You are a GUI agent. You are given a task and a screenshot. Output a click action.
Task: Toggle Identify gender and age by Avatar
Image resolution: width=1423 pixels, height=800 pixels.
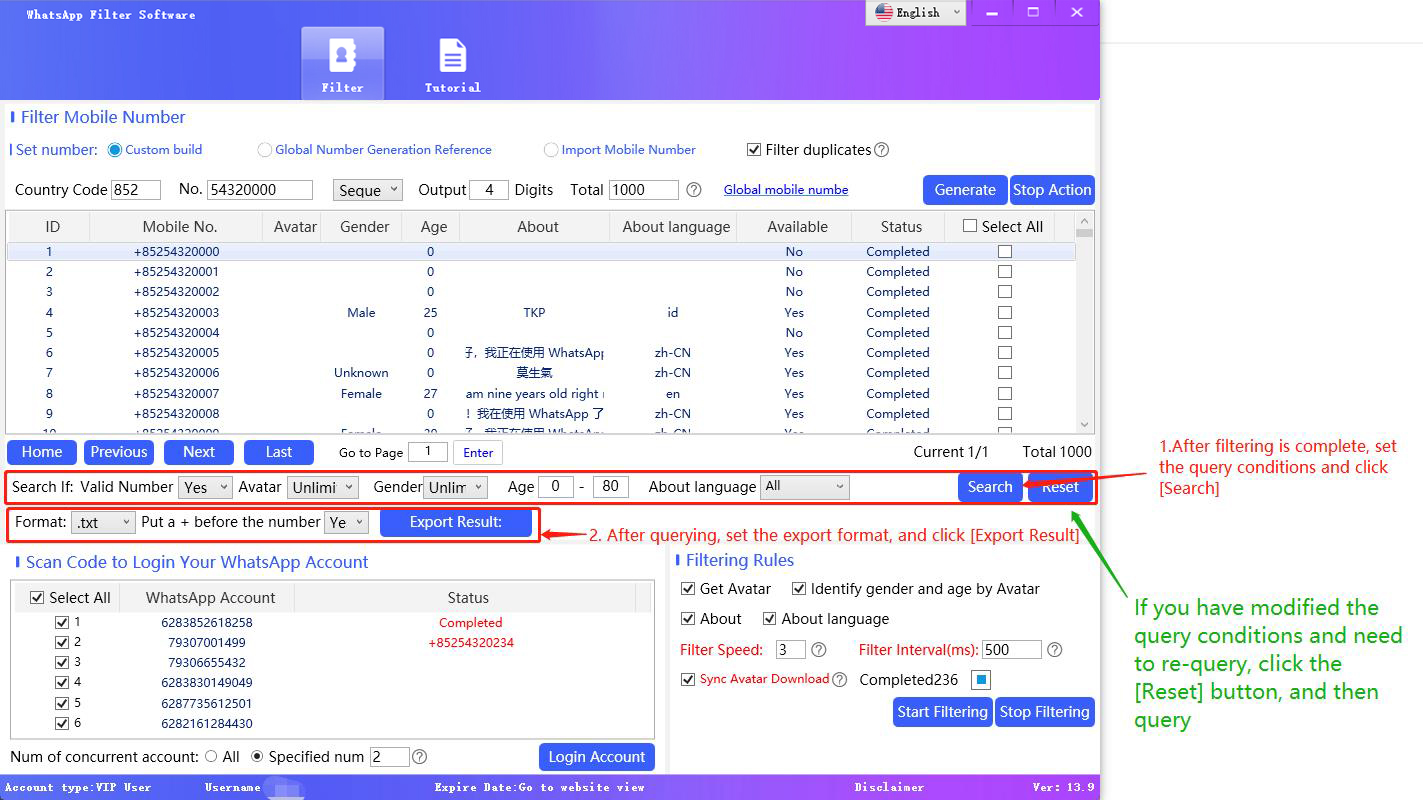[799, 589]
